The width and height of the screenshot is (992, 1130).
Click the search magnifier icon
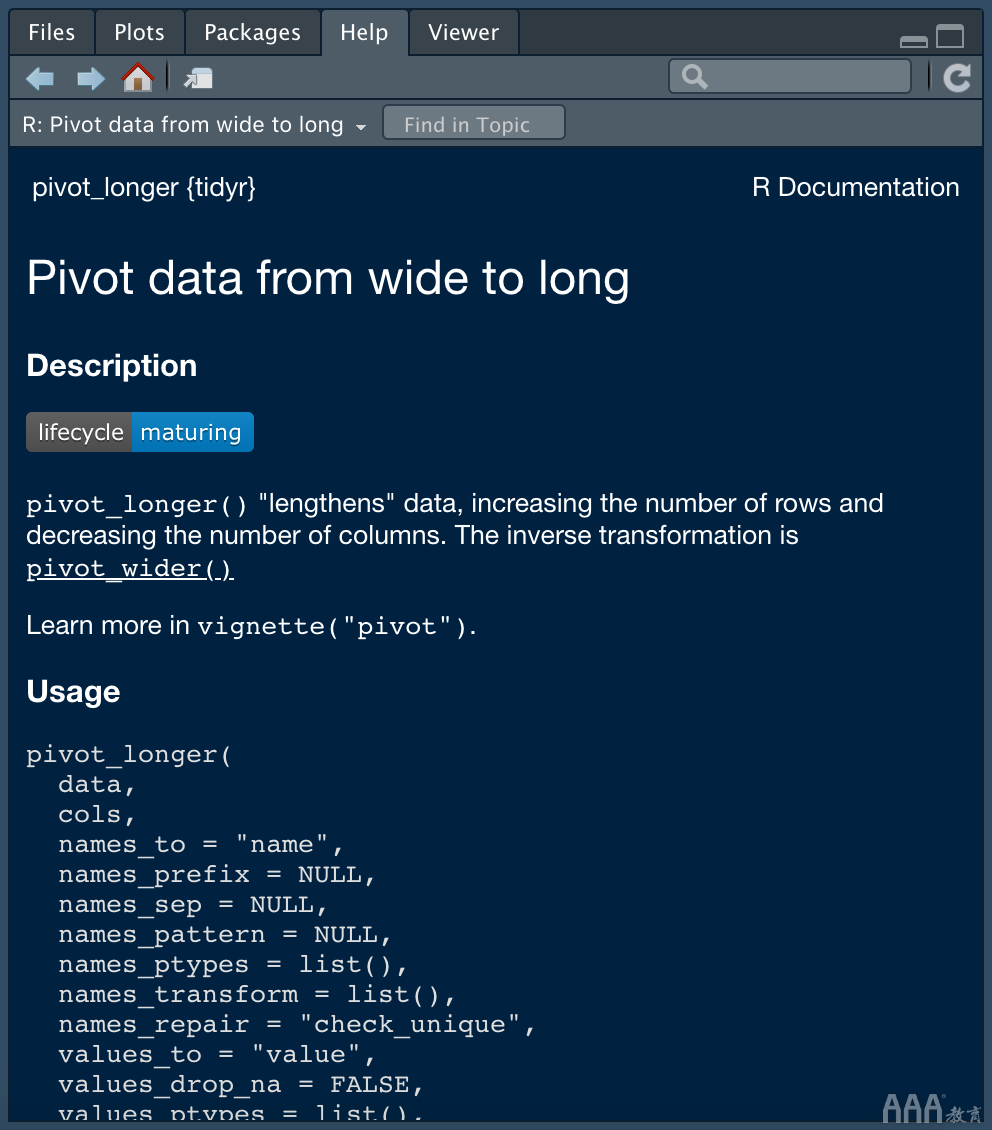pos(694,76)
